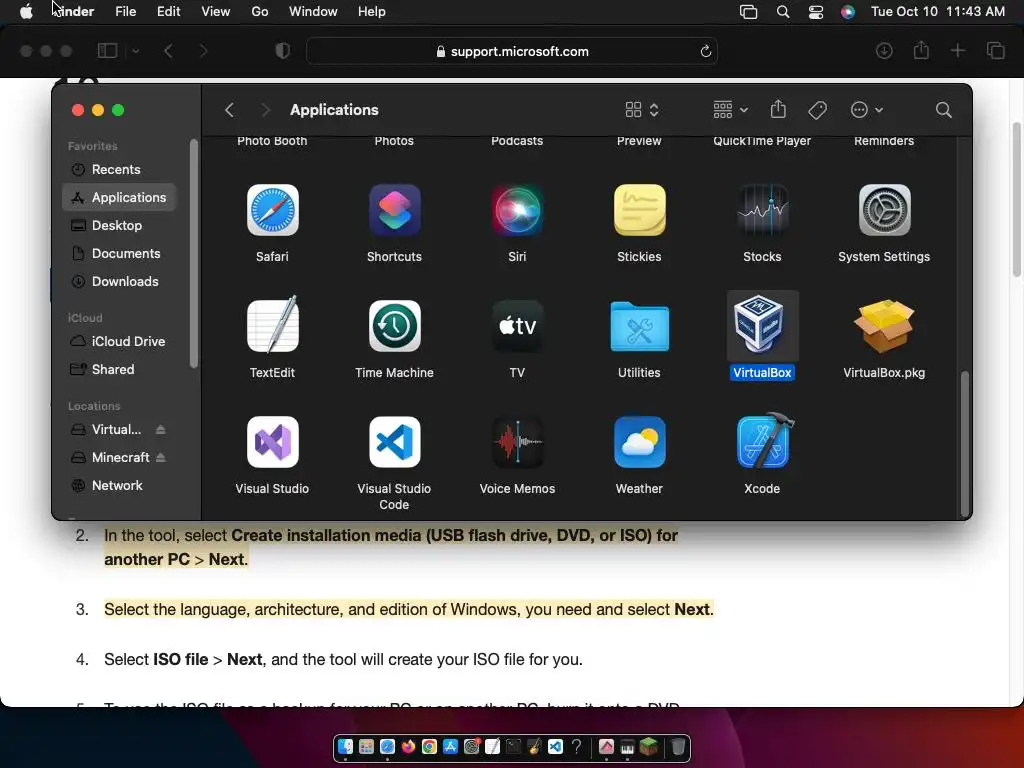Click the Finder sidebar scrollbar
1024x768 pixels.
(x=193, y=253)
